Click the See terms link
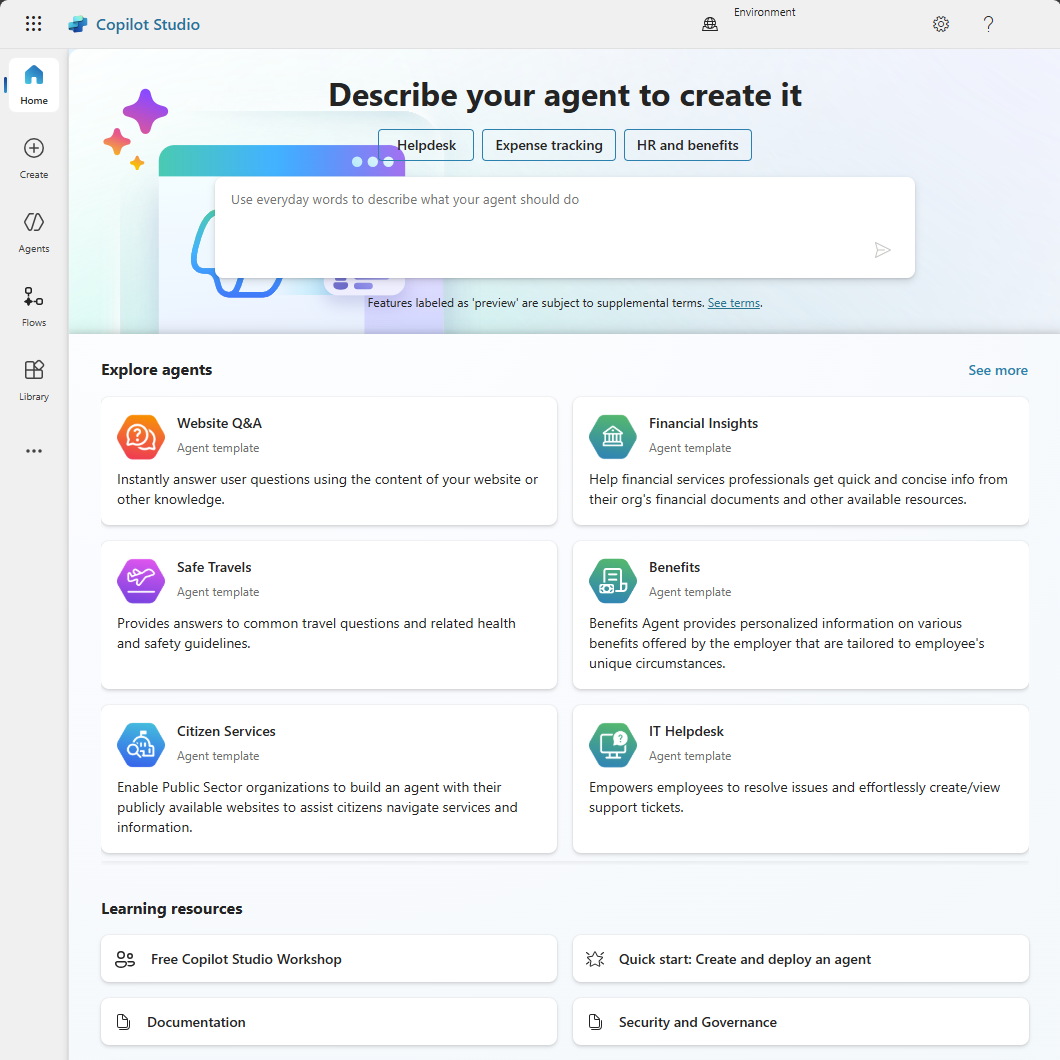The height and width of the screenshot is (1060, 1060). [733, 303]
